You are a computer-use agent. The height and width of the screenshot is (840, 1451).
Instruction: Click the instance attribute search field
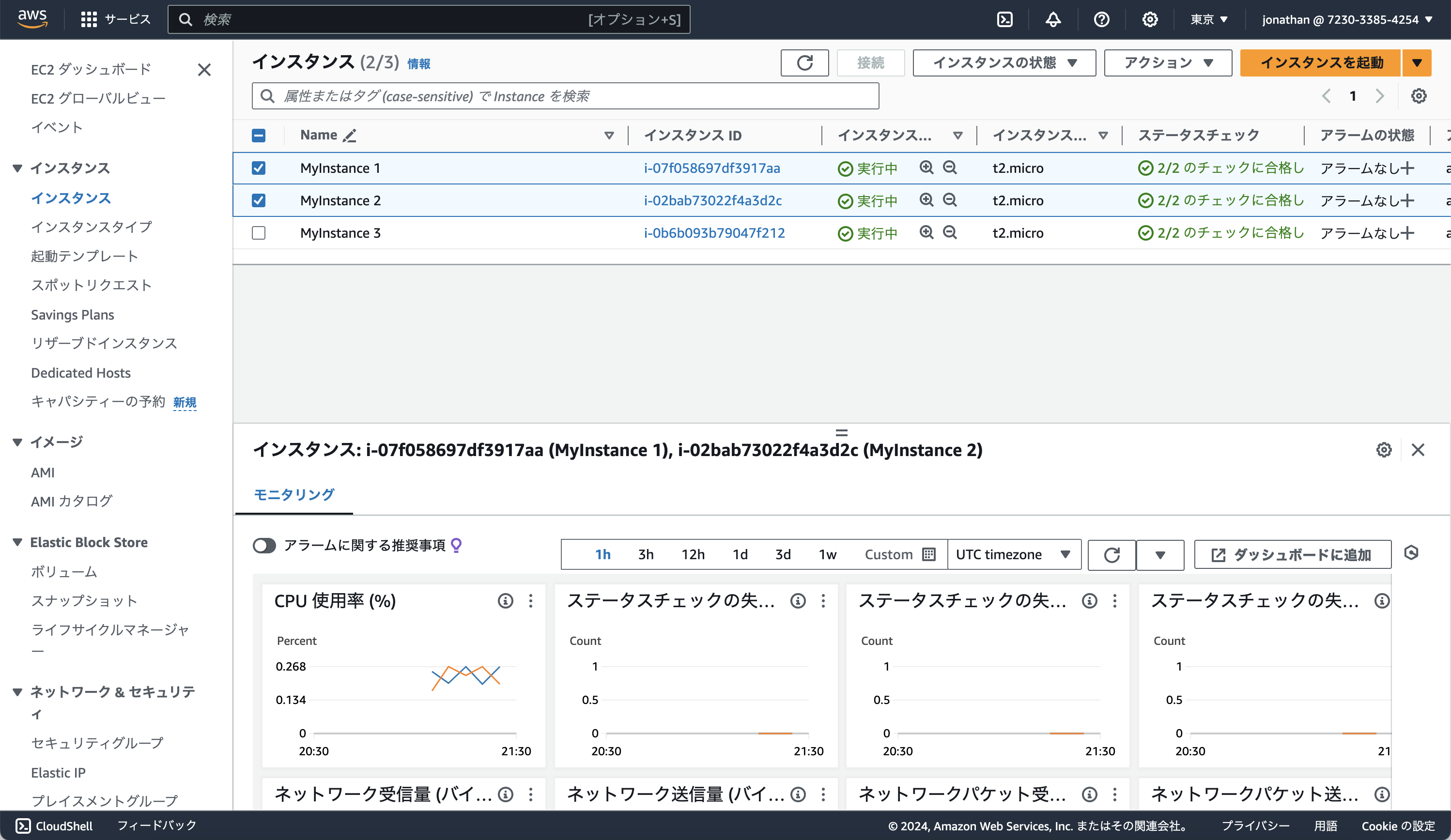click(564, 95)
